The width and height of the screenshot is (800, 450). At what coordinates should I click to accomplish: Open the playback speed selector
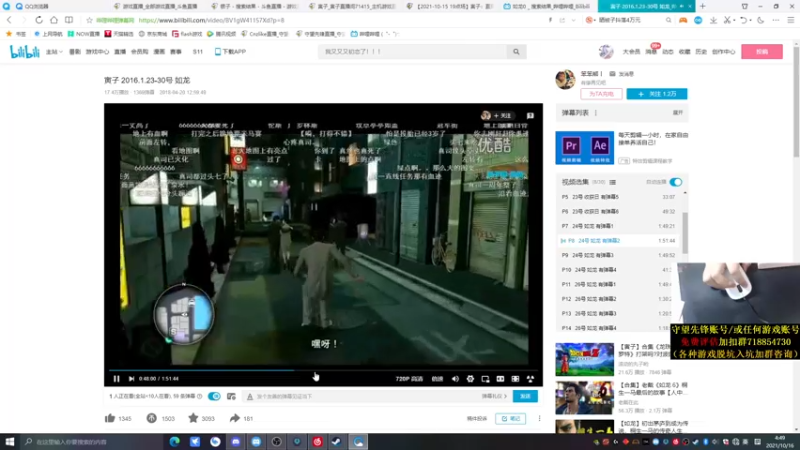(x=437, y=379)
